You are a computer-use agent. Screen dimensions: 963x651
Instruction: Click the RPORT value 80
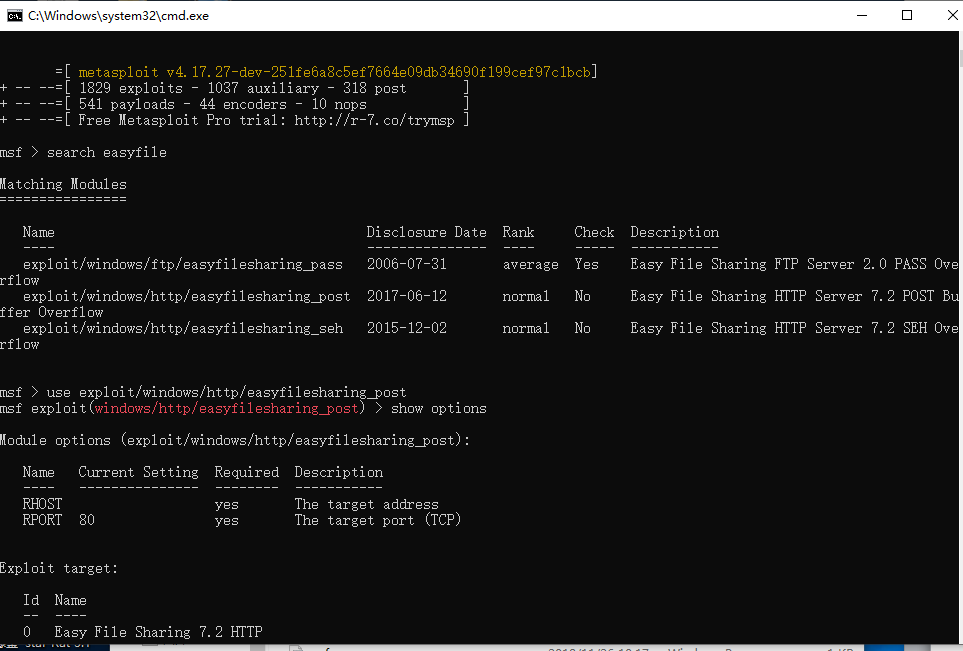pos(87,520)
